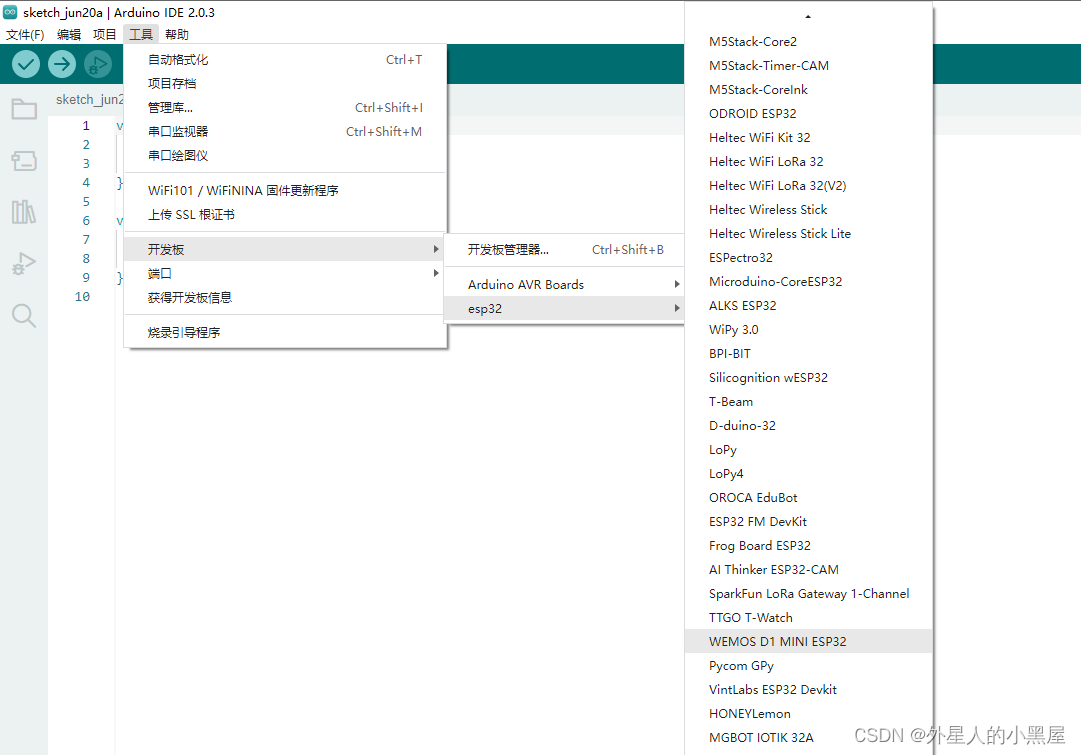1081x755 pixels.
Task: Expand the Arduino AVR Boards submenu
Action: point(564,284)
